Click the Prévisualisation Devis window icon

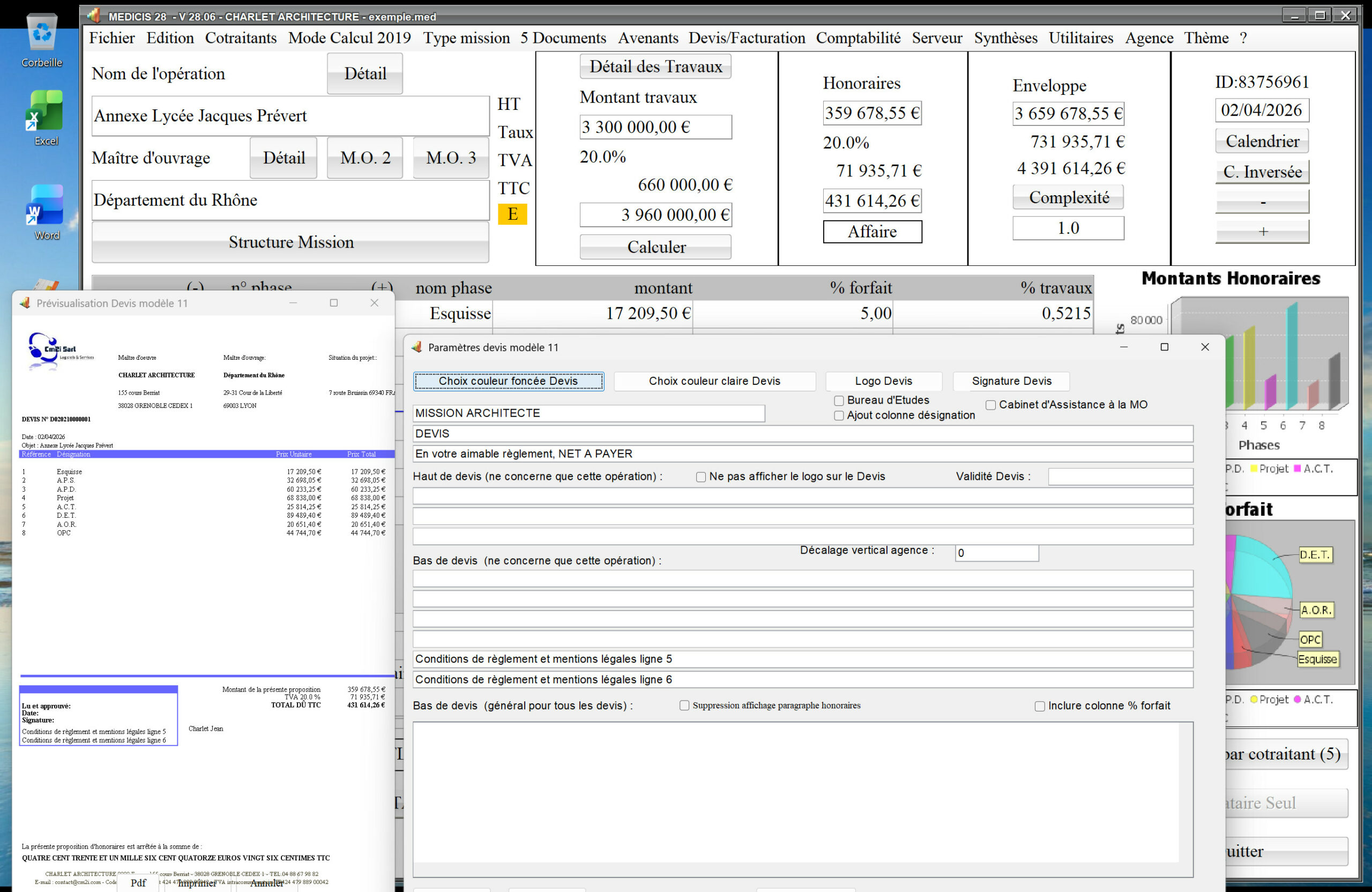25,303
